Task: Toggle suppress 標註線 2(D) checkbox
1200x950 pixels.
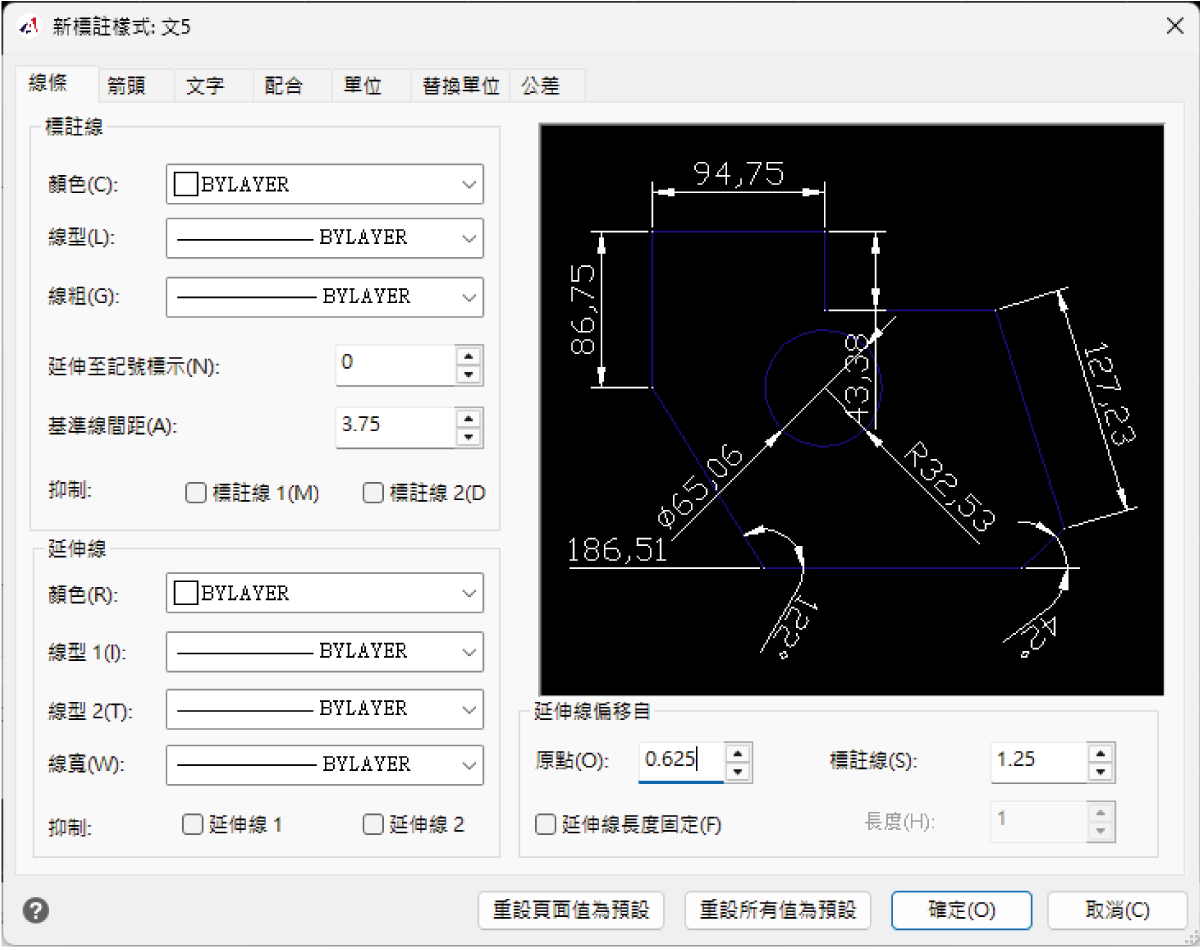Action: click(373, 493)
